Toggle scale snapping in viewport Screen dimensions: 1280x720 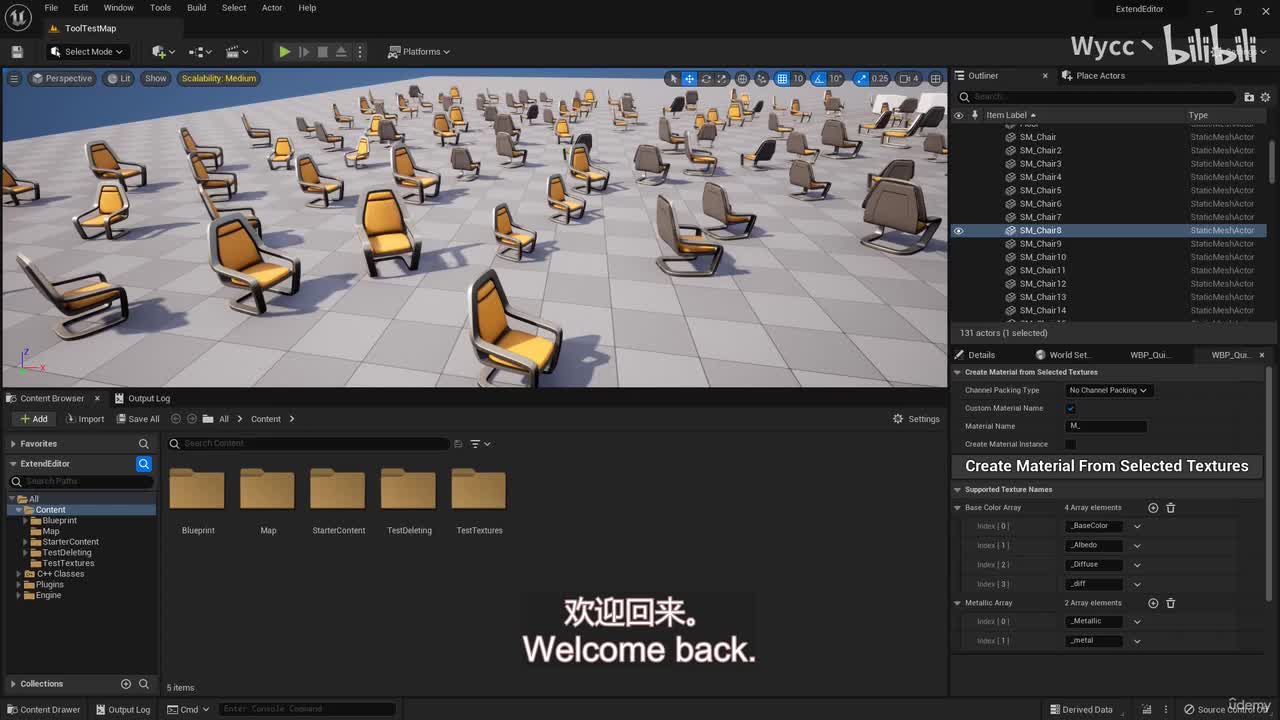pos(861,78)
